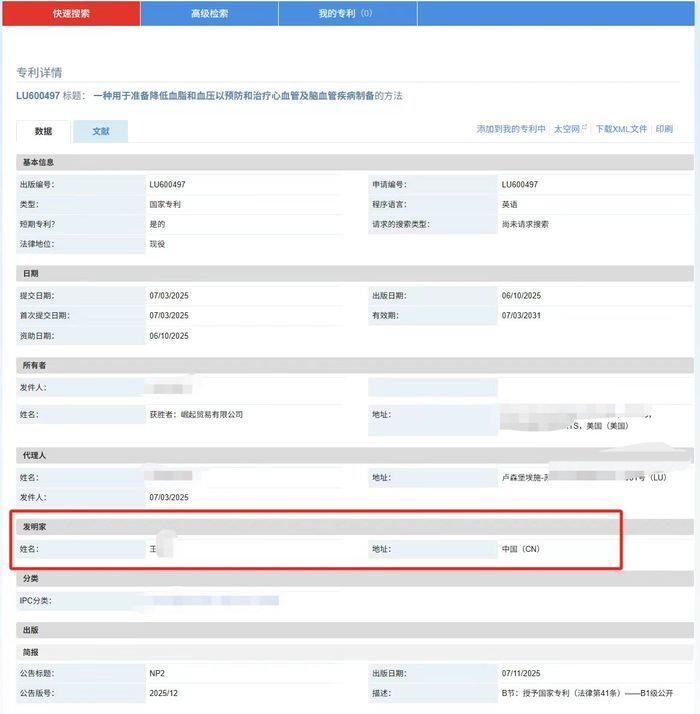Click the 所有者 section header
The width and height of the screenshot is (700, 714).
click(x=35, y=365)
